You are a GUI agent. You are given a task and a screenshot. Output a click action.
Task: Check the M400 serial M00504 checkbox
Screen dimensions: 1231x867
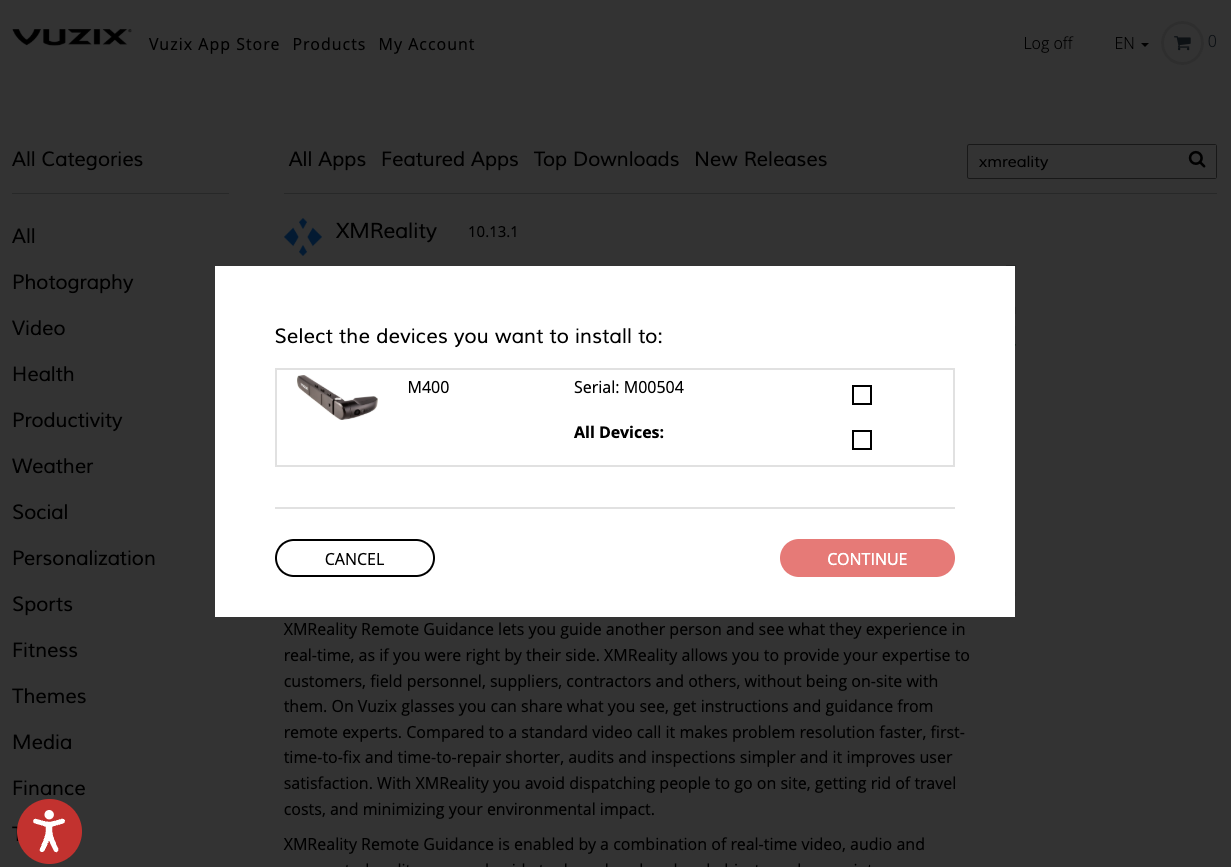861,395
